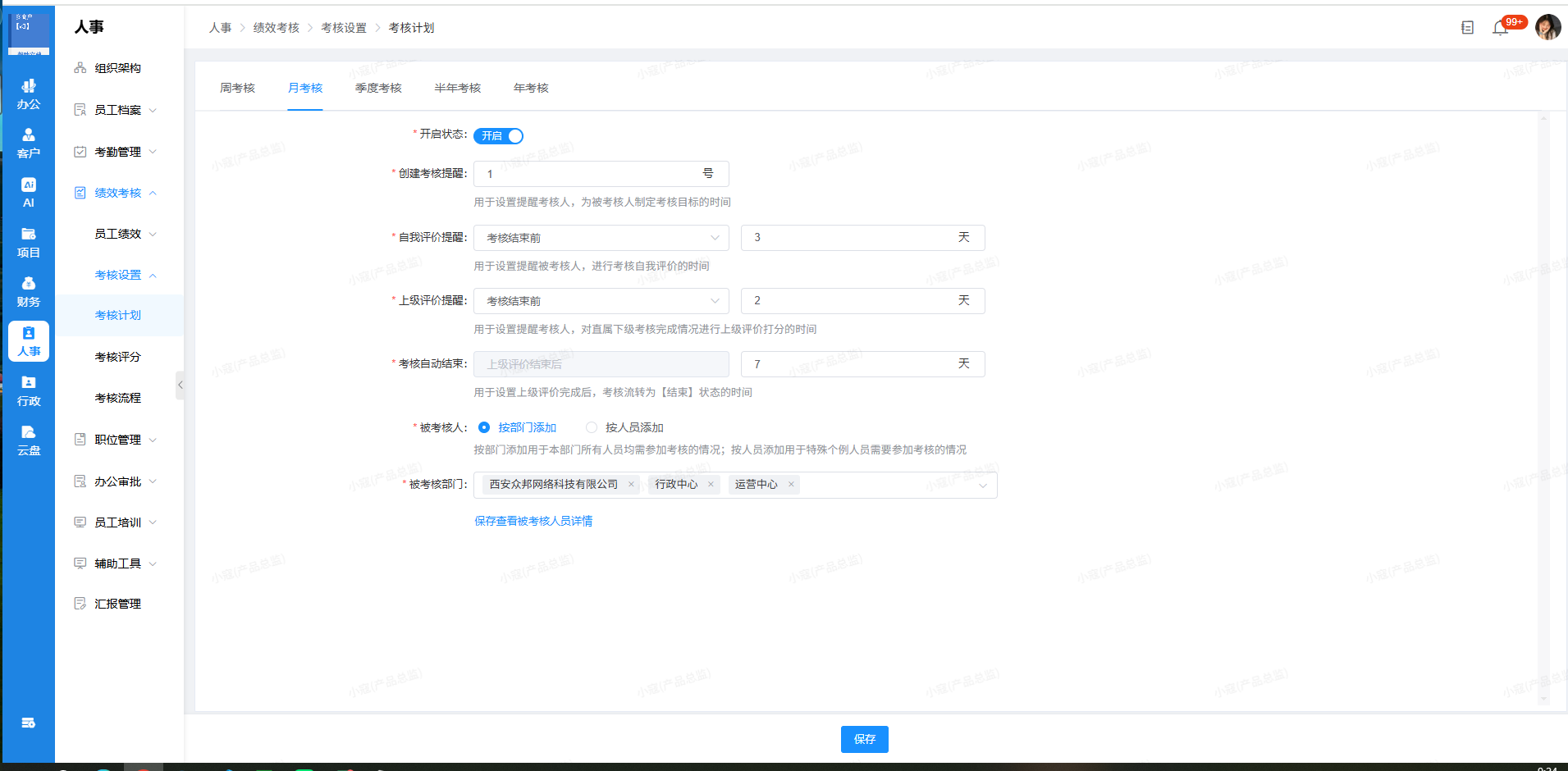Select the 按部门添加 radio option
The width and height of the screenshot is (1568, 771).
coord(484,427)
